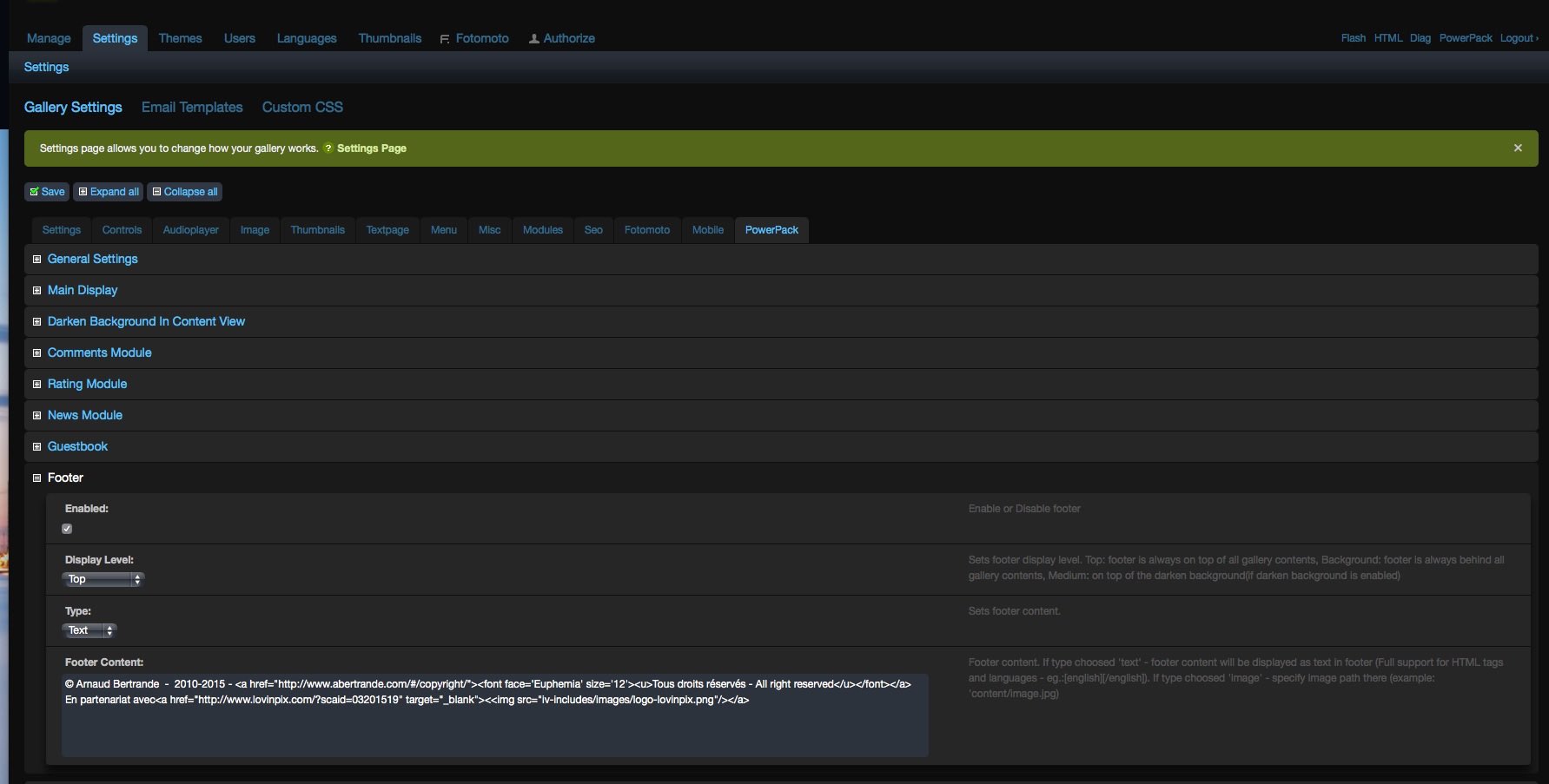Click the Logout link
Viewport: 1549px width, 784px height.
[x=1518, y=38]
